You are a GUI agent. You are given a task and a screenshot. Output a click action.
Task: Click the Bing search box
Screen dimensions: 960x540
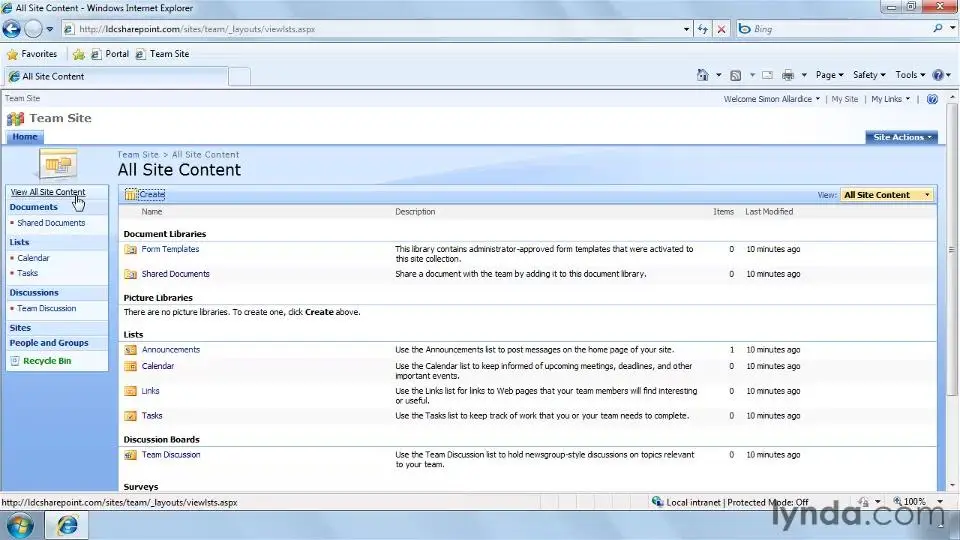tap(836, 29)
